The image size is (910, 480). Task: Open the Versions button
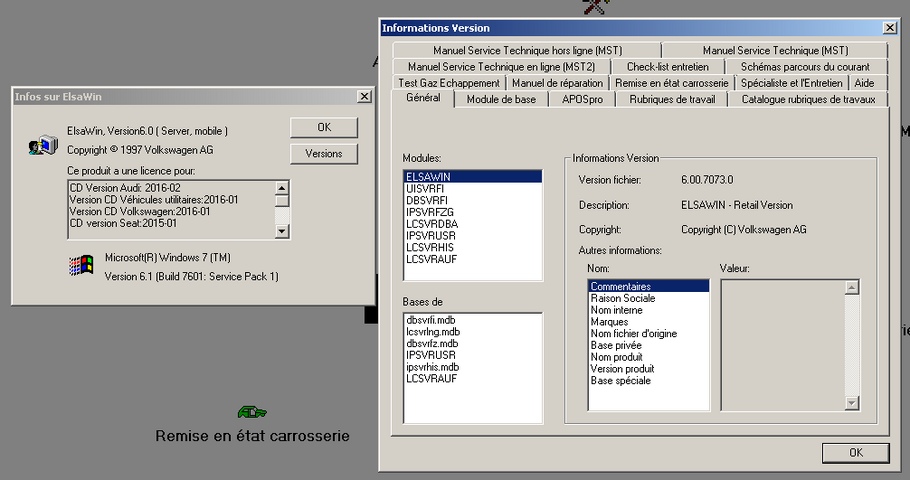324,154
